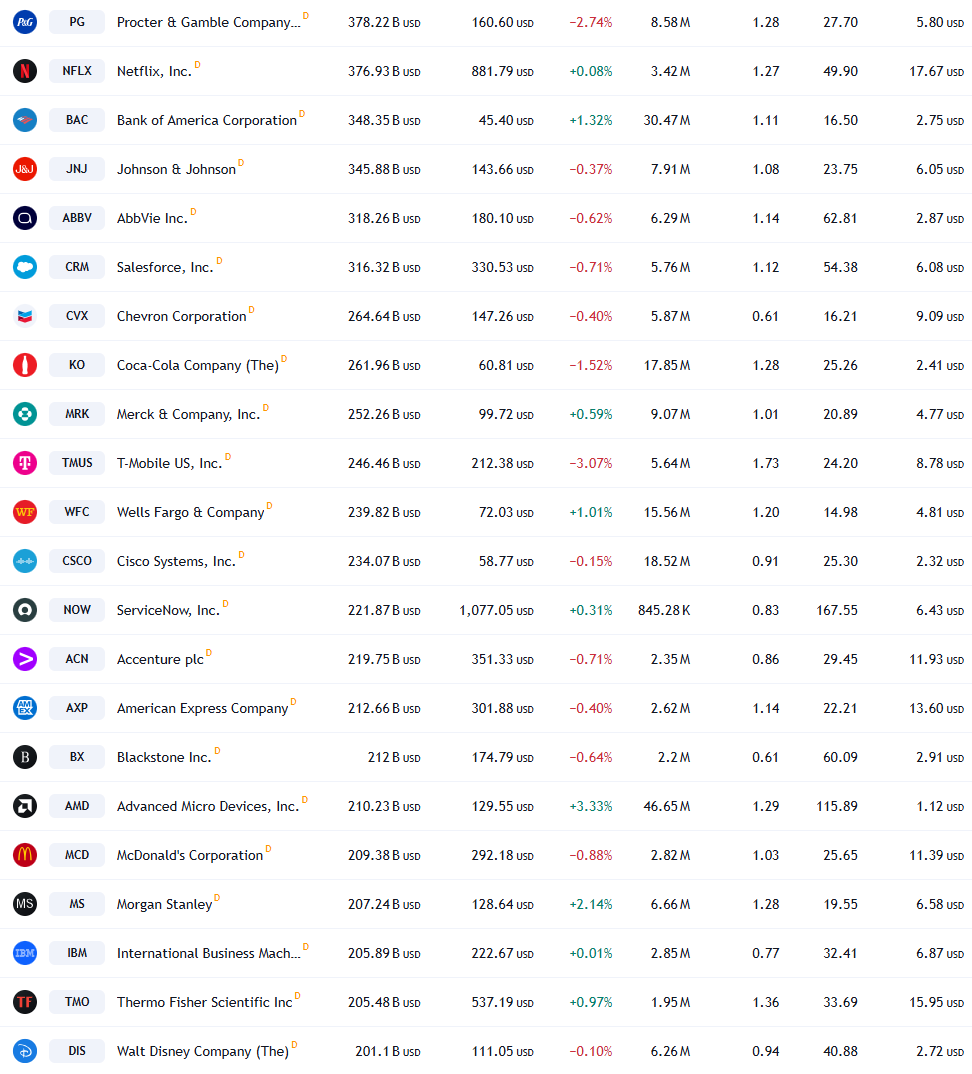The height and width of the screenshot is (1074, 972).
Task: Click the 378.22 B USD market cap
Action: pyautogui.click(x=384, y=23)
